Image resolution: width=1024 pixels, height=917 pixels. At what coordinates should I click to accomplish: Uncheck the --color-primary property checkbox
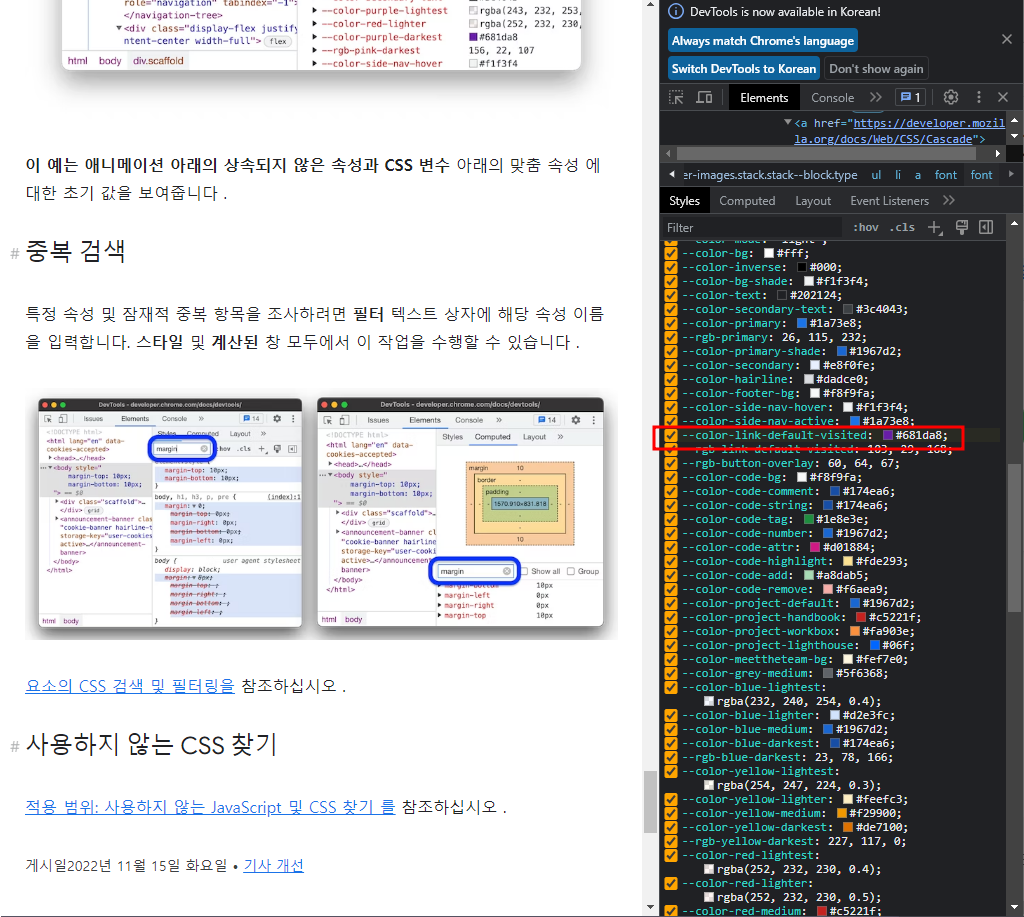click(x=671, y=323)
